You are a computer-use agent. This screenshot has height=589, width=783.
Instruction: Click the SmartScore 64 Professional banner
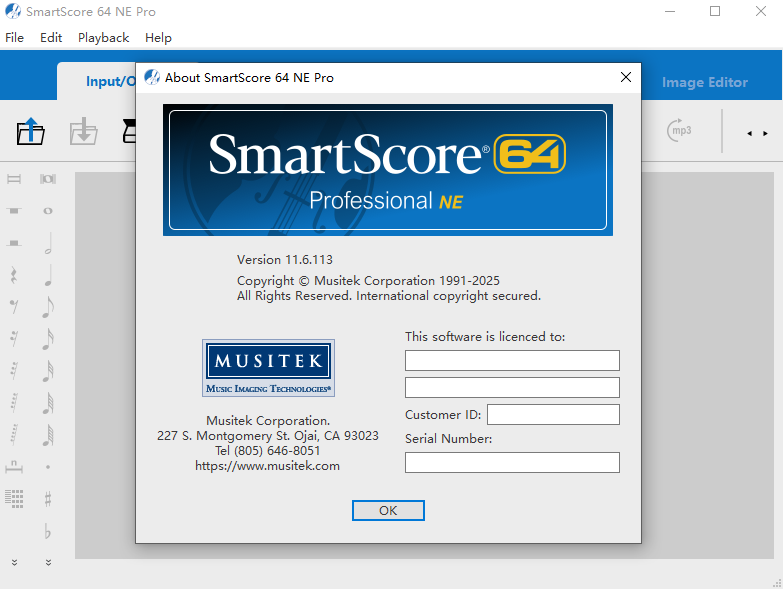tap(388, 170)
